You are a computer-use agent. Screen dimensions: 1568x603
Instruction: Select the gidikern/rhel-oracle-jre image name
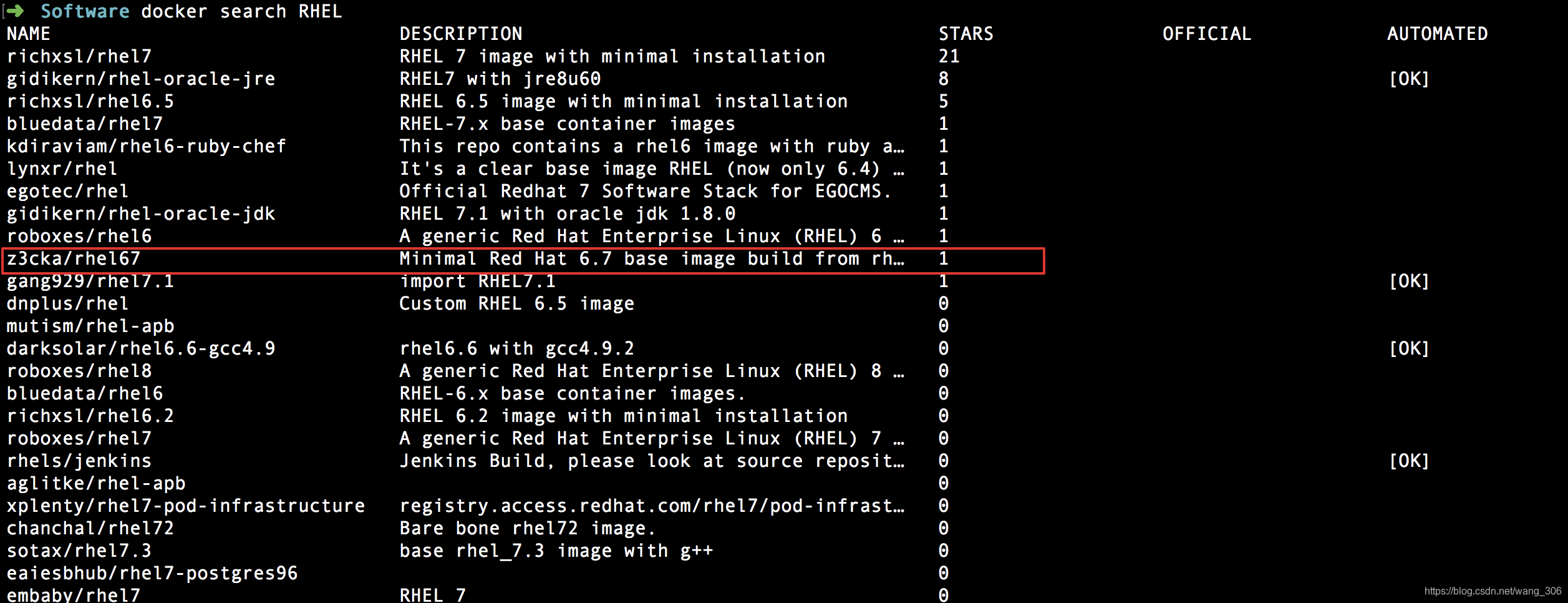click(x=141, y=79)
